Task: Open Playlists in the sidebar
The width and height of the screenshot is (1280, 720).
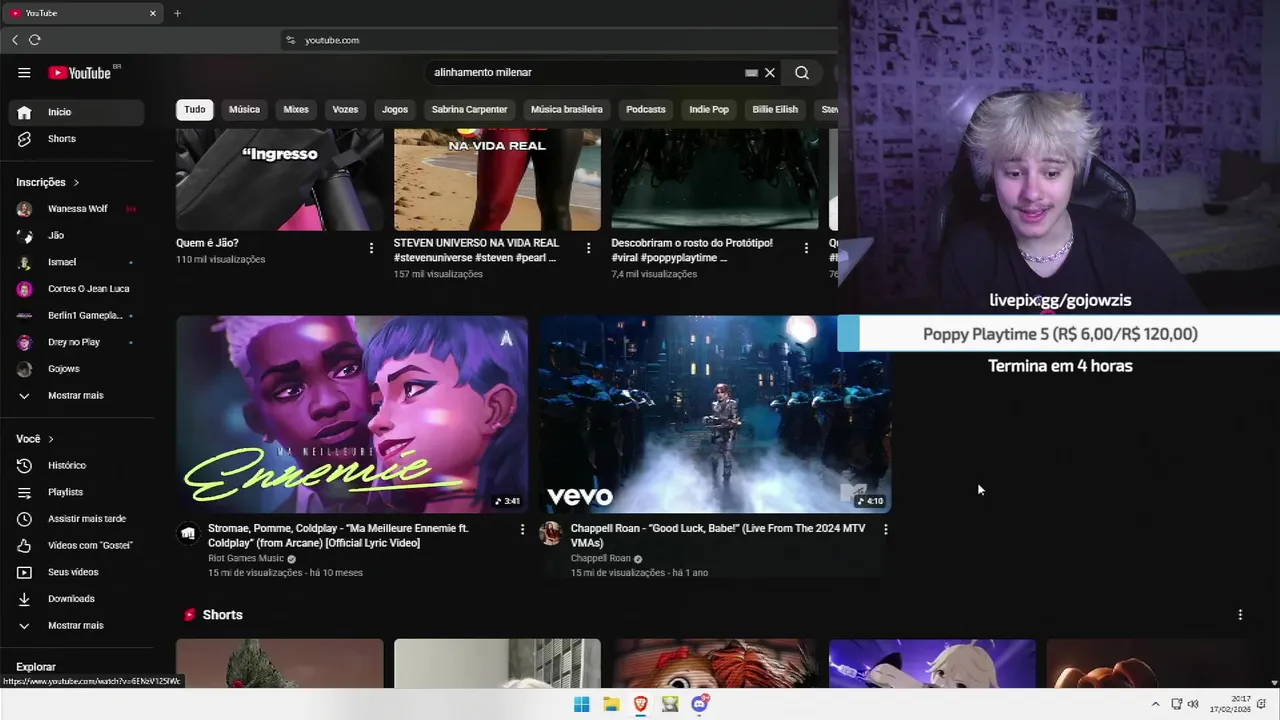Action: click(77, 492)
